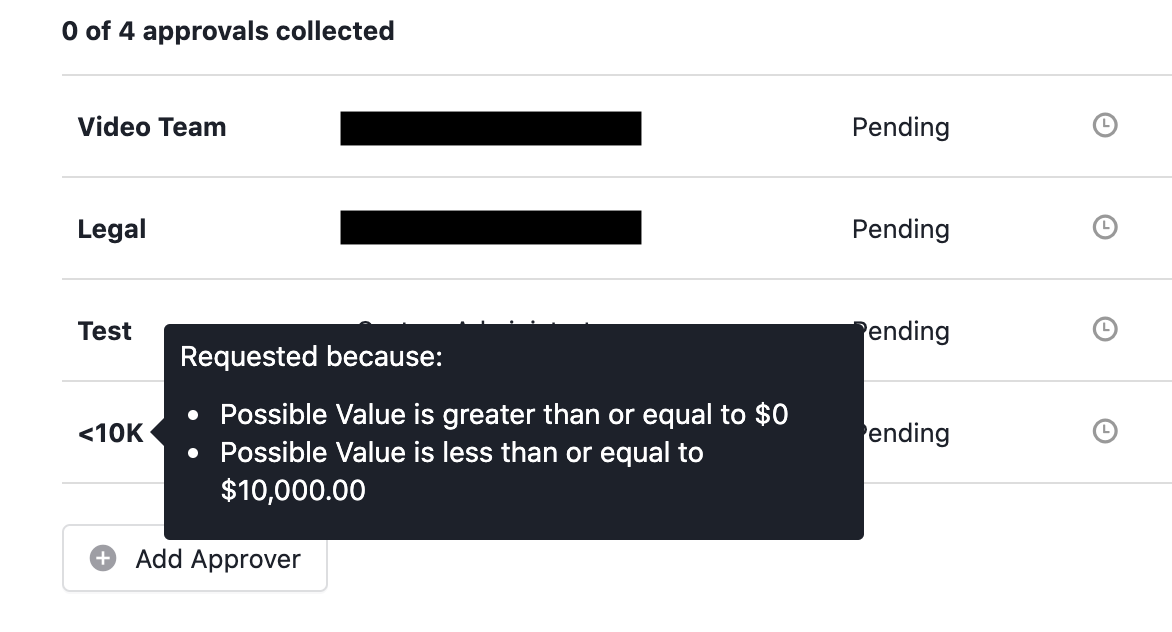1172x632 pixels.
Task: Click the clock icon beside <10K approval
Action: [x=1105, y=431]
